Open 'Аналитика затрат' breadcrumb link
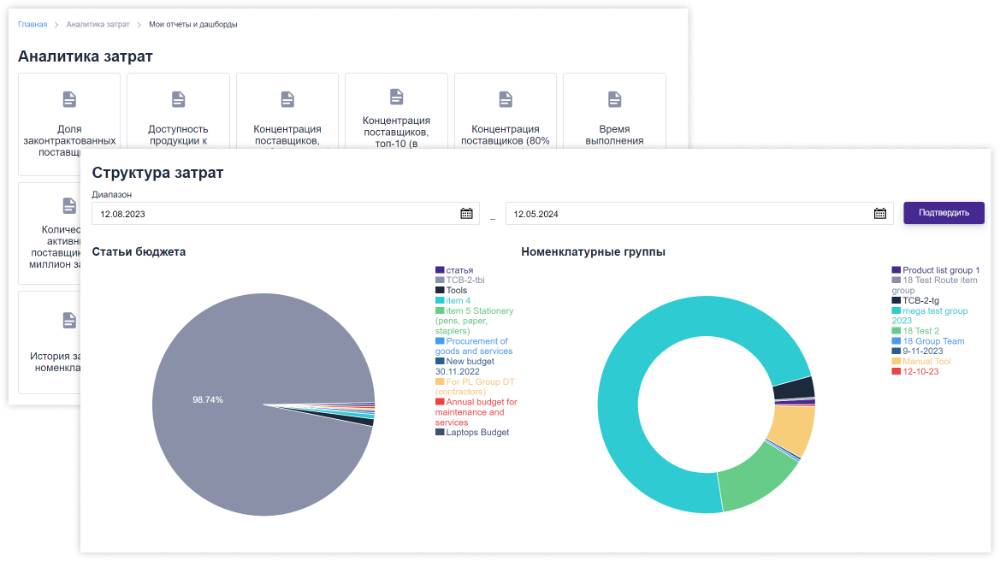 click(98, 24)
